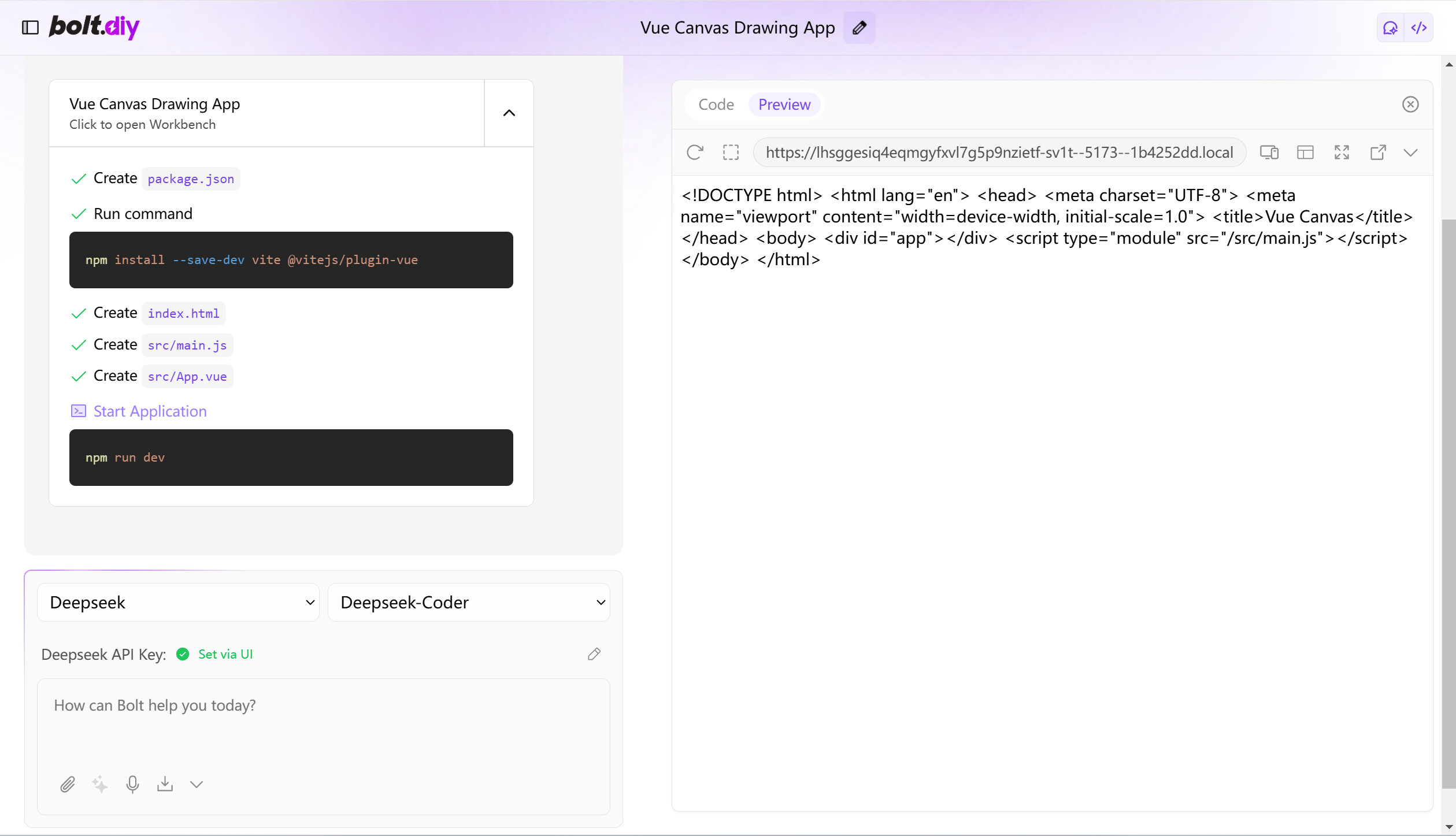Open src/App.vue file chip
Viewport: 1456px width, 836px height.
coord(187,377)
